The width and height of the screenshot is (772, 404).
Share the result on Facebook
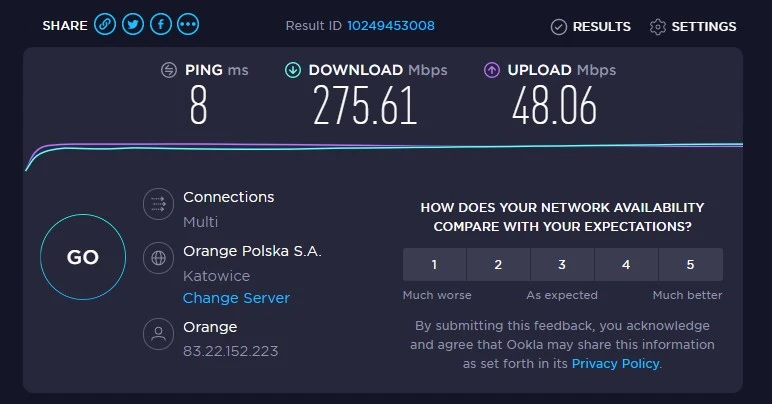pyautogui.click(x=161, y=25)
